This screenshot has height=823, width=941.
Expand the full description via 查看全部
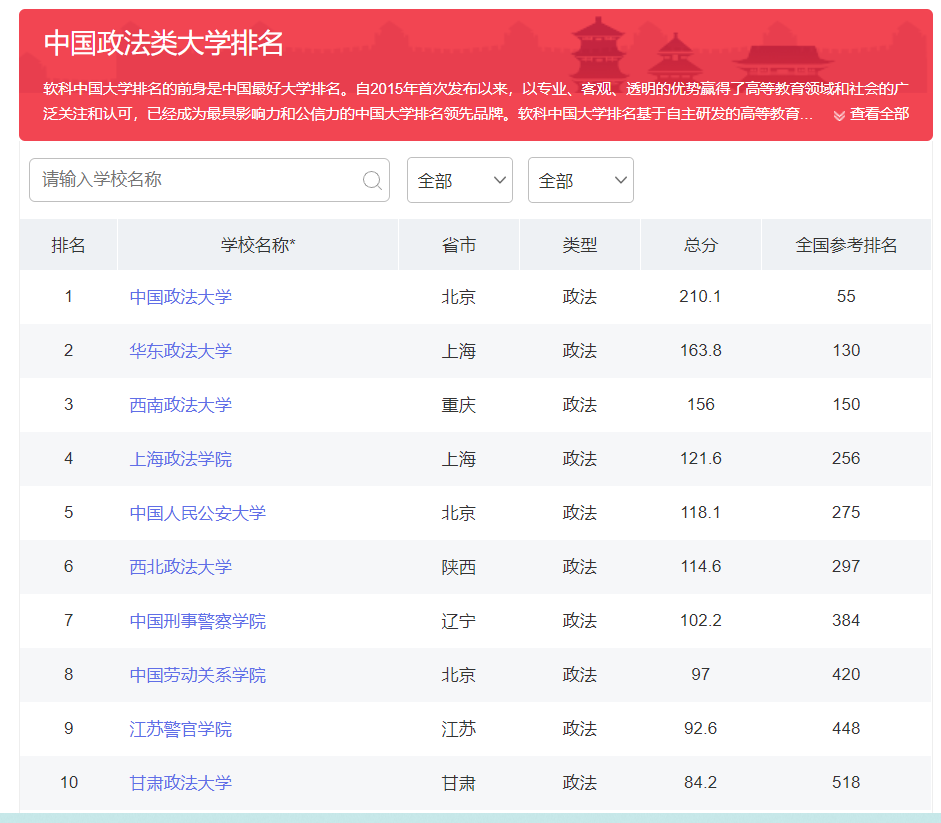[x=882, y=117]
